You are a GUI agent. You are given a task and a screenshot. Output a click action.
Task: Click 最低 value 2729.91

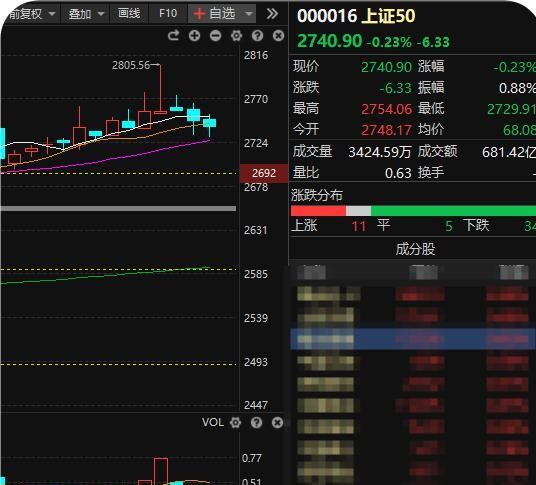coord(511,109)
